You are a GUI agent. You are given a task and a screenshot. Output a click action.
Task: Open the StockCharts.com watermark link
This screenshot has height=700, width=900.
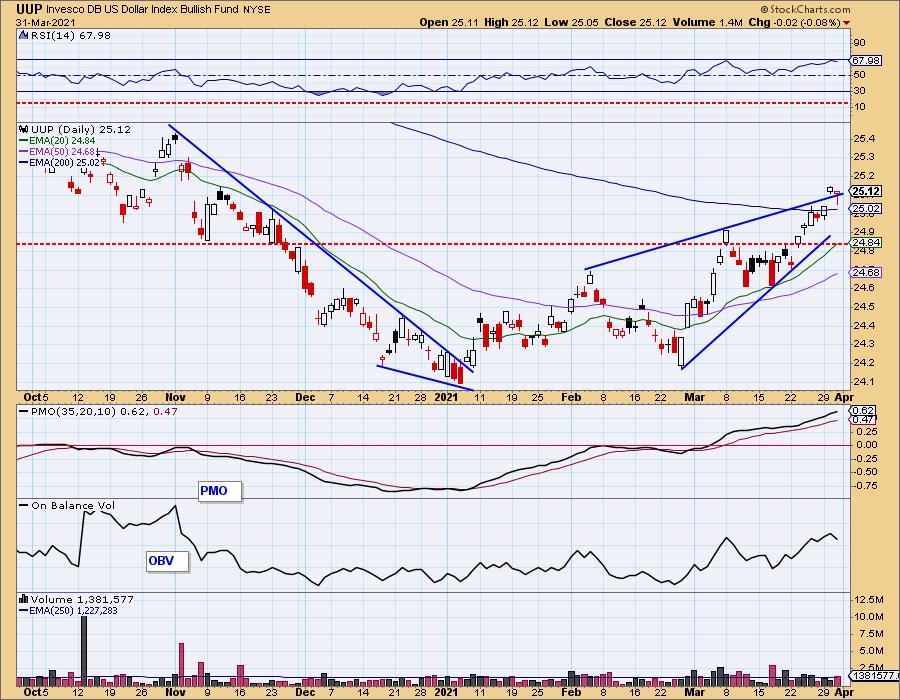tap(806, 9)
